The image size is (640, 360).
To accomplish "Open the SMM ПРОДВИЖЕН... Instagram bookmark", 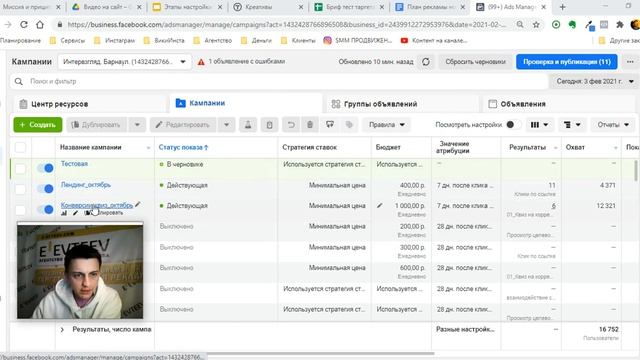I will 358,40.
